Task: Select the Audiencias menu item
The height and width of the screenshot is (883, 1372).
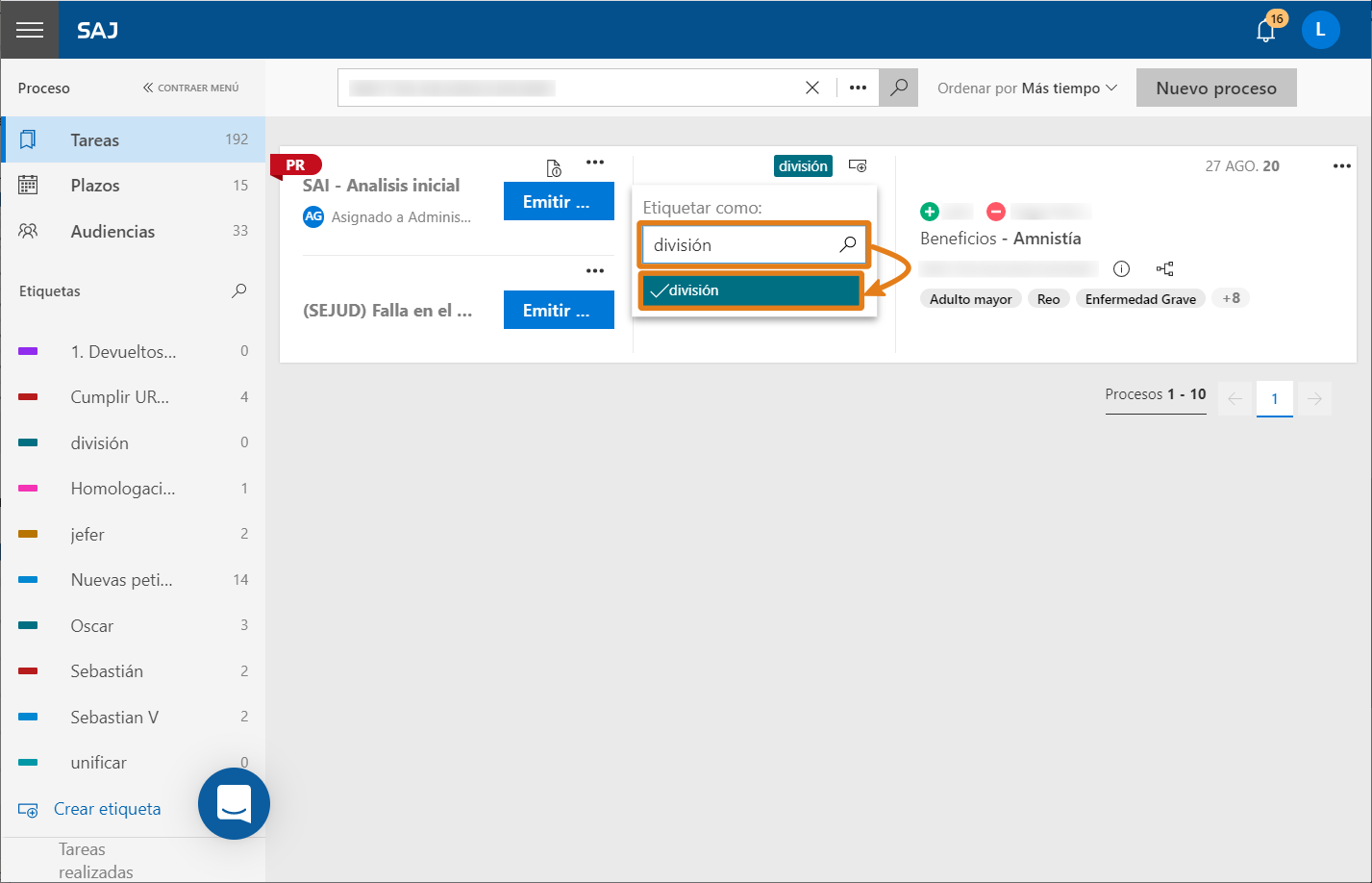Action: pyautogui.click(x=133, y=231)
